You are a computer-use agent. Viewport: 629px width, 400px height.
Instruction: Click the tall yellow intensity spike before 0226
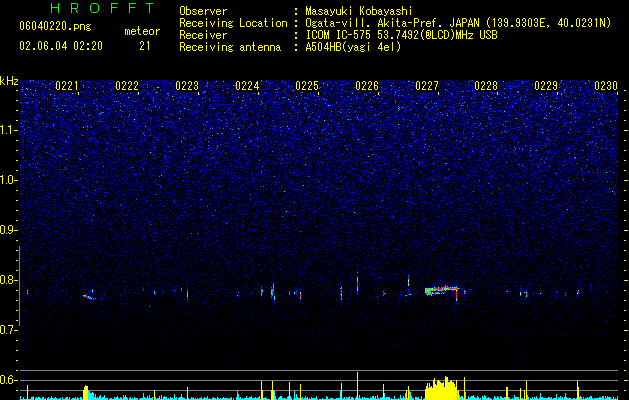coord(357,386)
